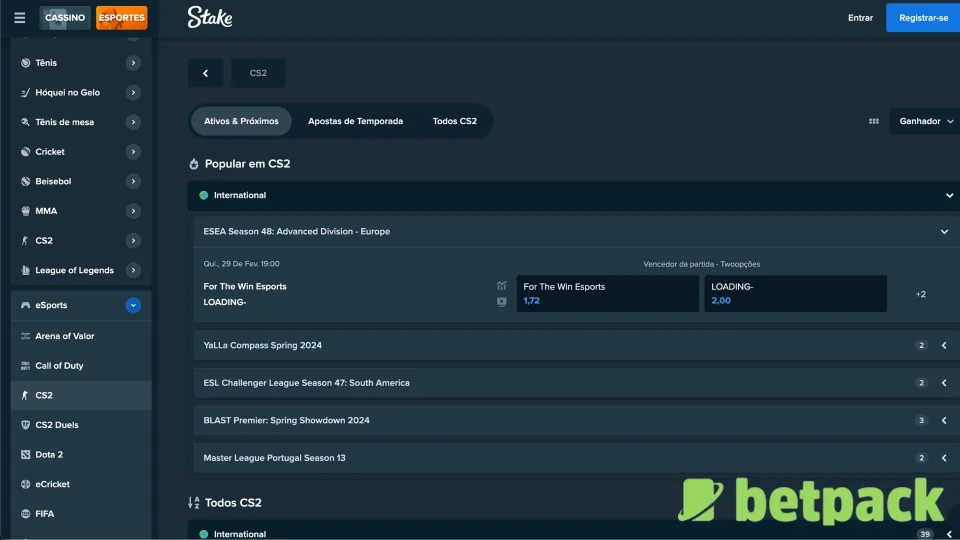Expand League of Legends submenu arrow
The width and height of the screenshot is (960, 540).
click(x=133, y=270)
